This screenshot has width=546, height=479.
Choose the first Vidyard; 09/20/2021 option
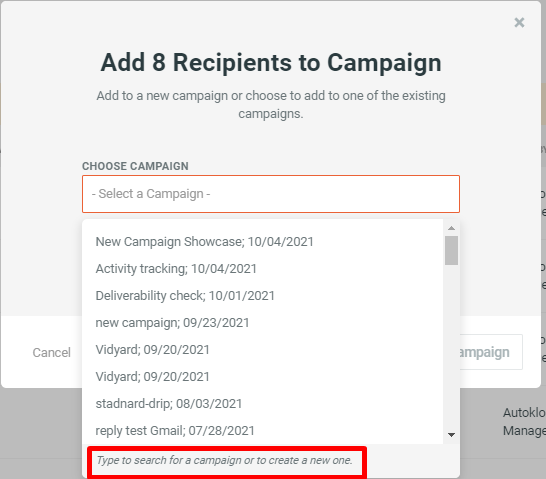coord(263,350)
